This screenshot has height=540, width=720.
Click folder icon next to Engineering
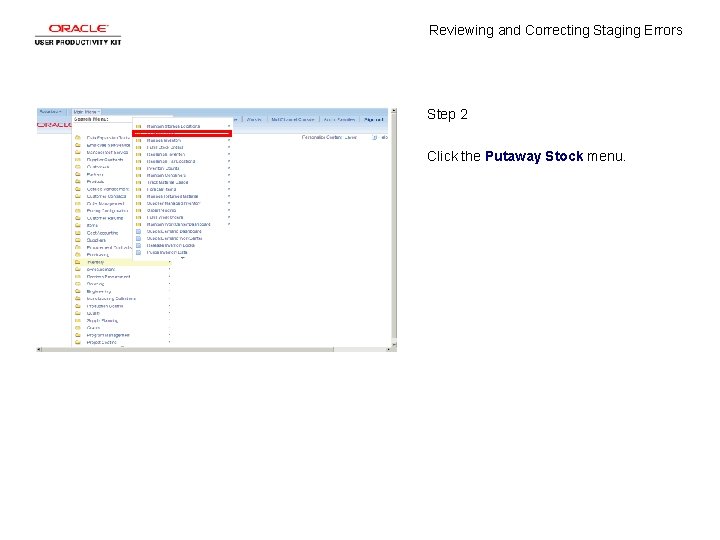(78, 291)
